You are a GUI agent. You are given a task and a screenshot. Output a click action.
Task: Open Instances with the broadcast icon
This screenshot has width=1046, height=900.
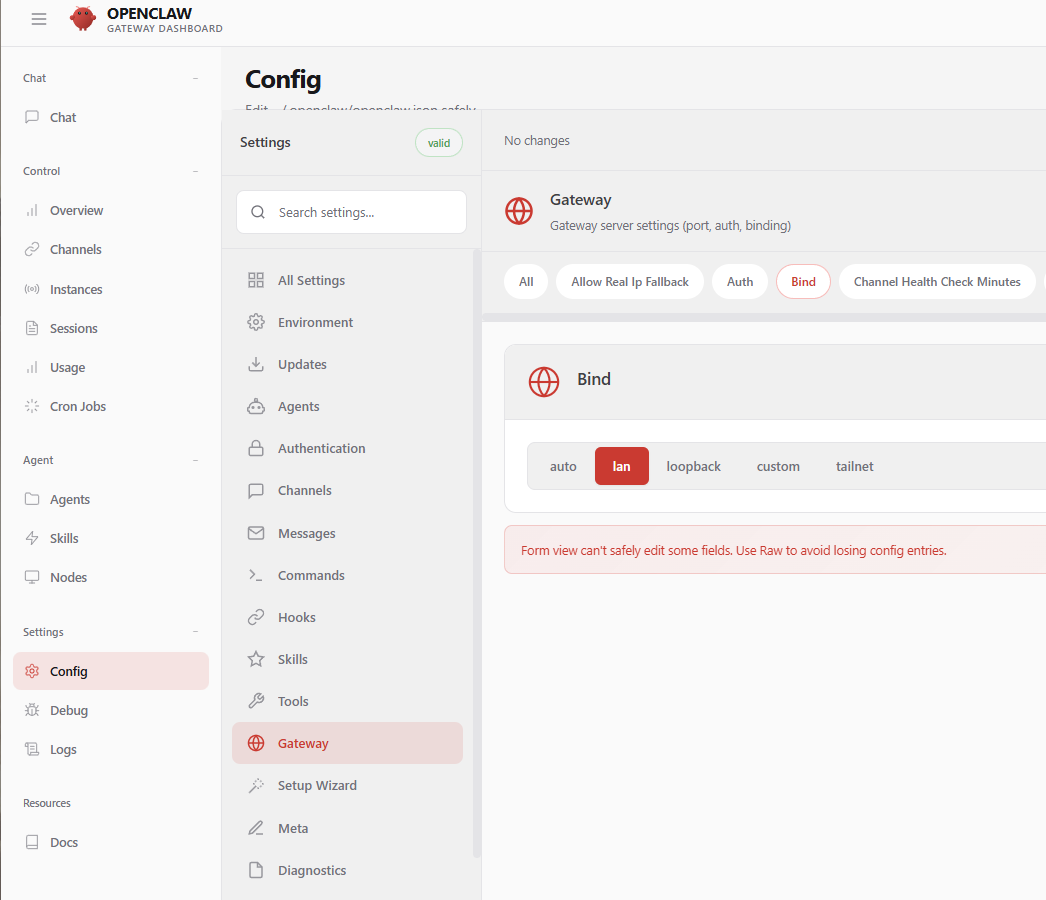pos(32,290)
